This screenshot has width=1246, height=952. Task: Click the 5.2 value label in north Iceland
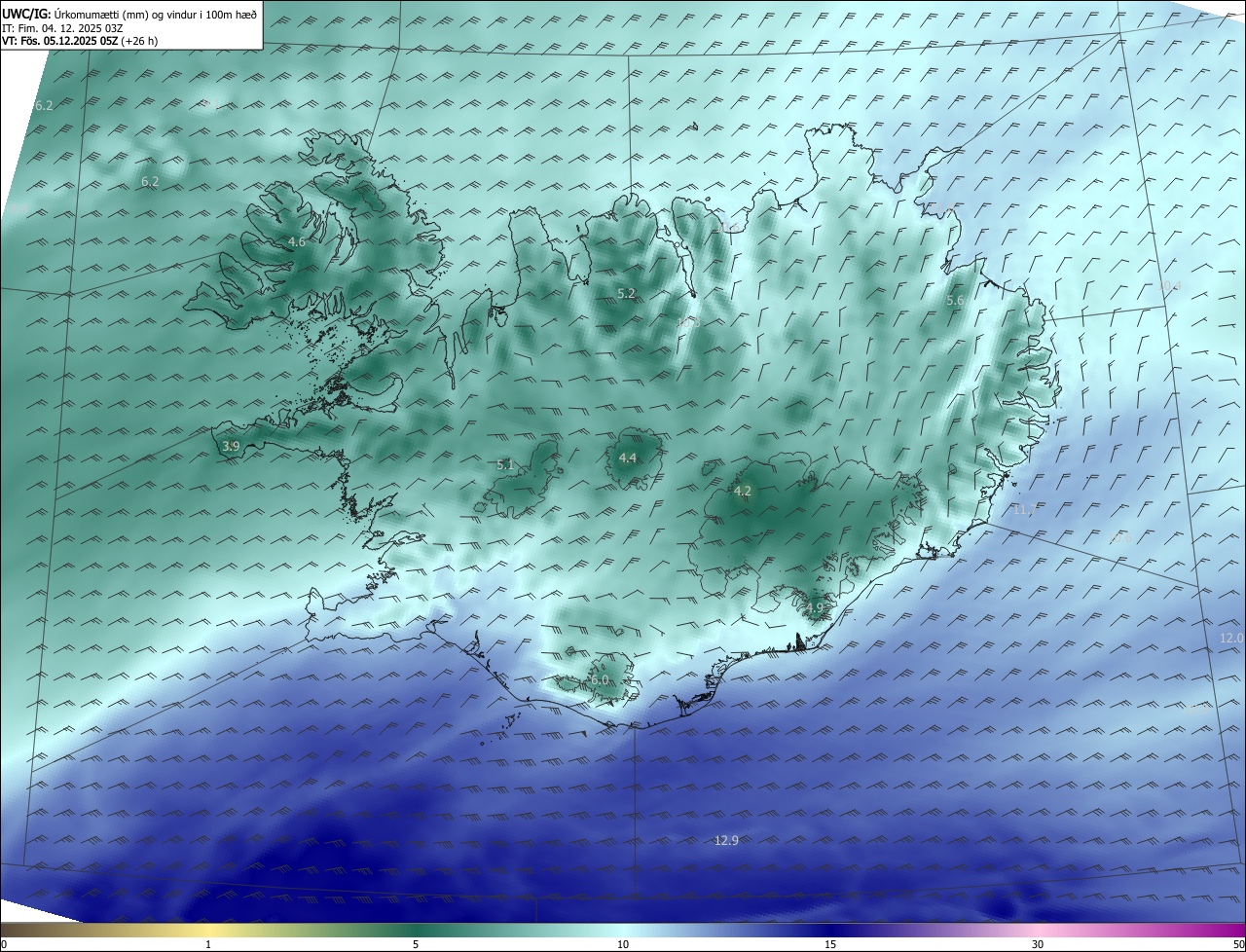pyautogui.click(x=626, y=294)
